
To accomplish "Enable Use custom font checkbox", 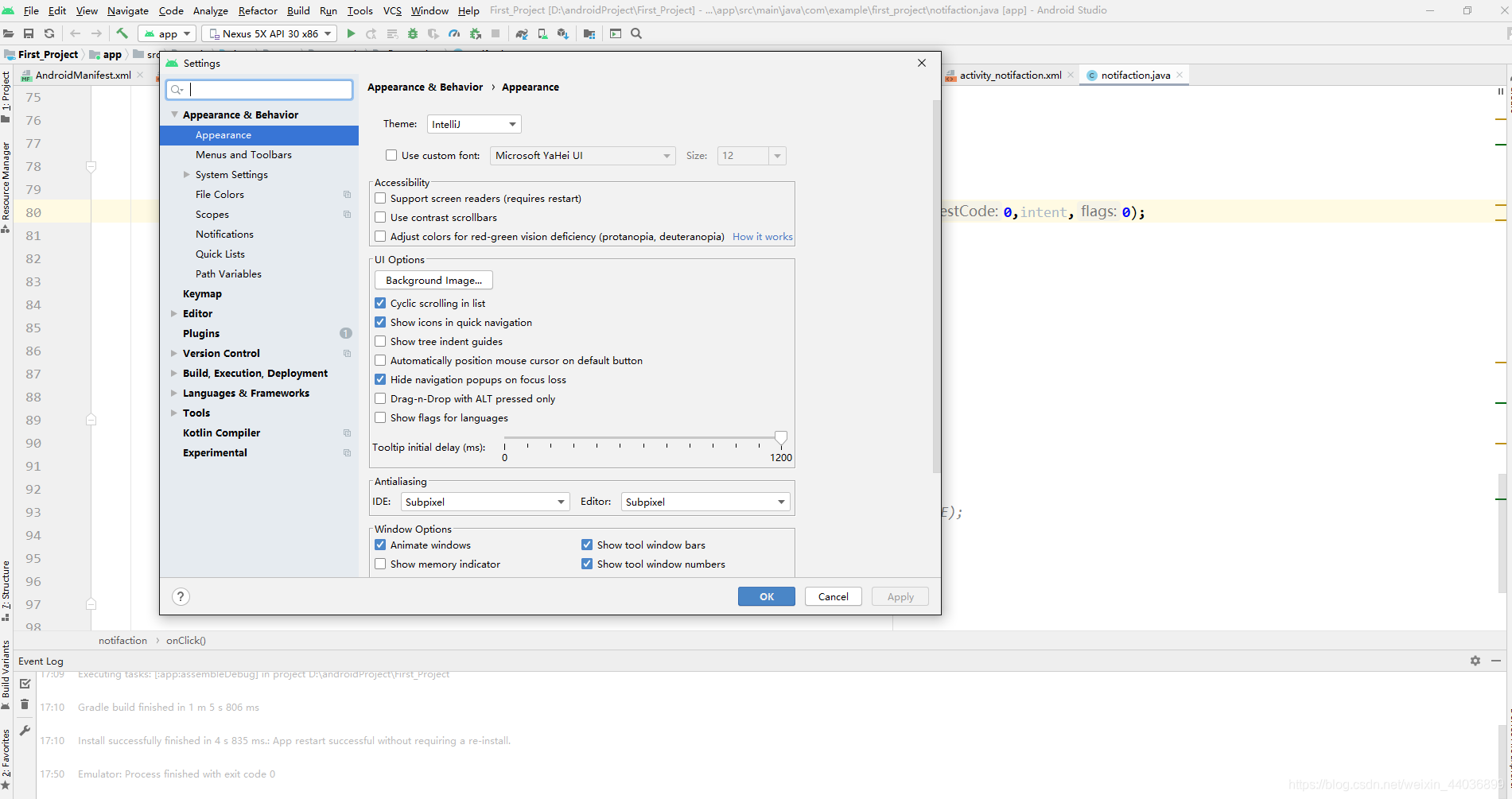I will [x=391, y=155].
